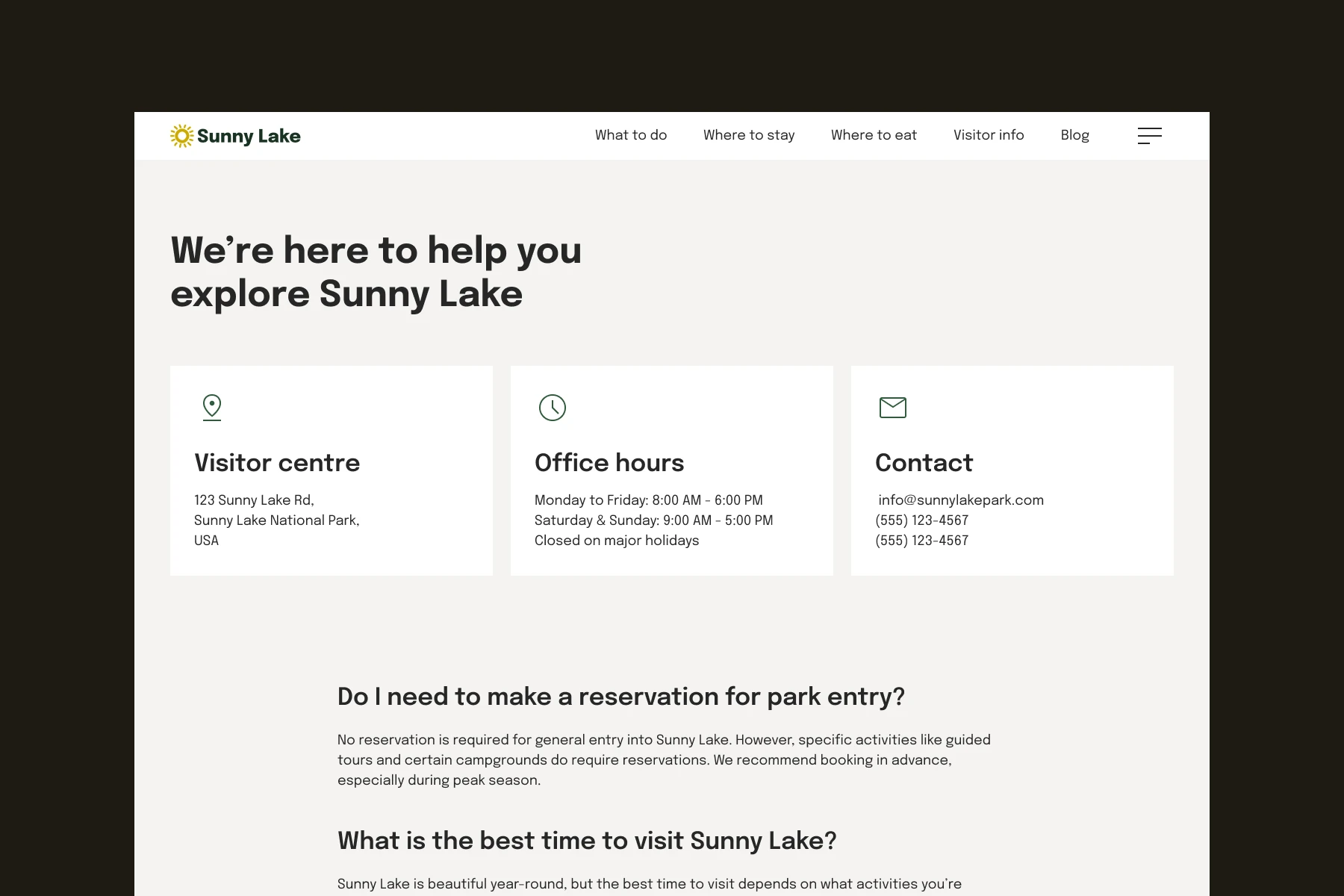Navigate to the Blog section

tap(1074, 135)
